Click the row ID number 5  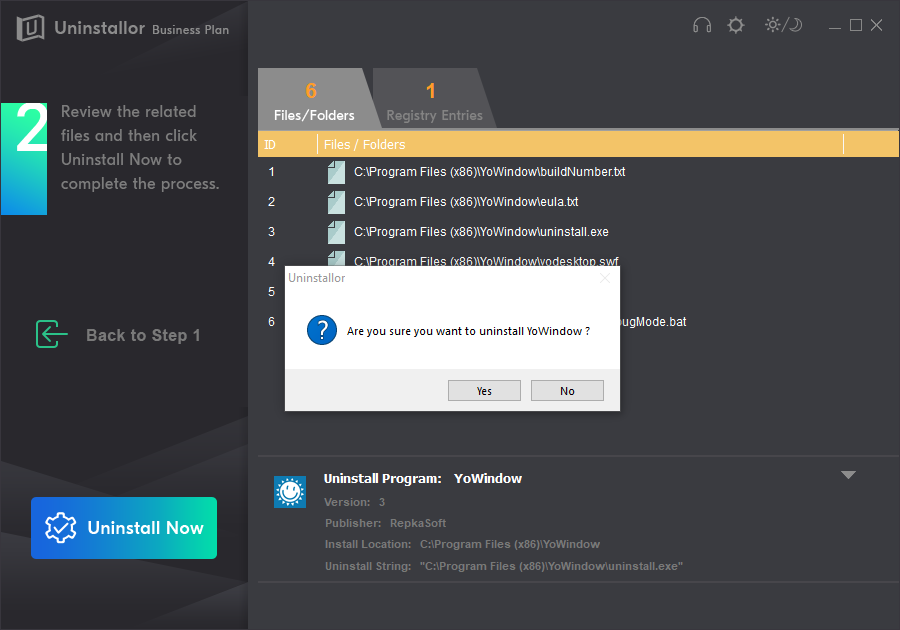[271, 291]
